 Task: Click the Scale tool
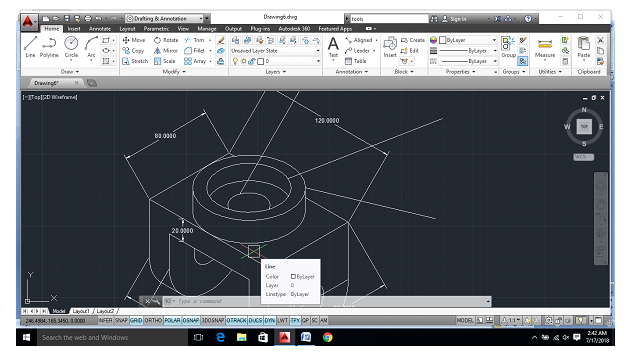pyautogui.click(x=164, y=61)
